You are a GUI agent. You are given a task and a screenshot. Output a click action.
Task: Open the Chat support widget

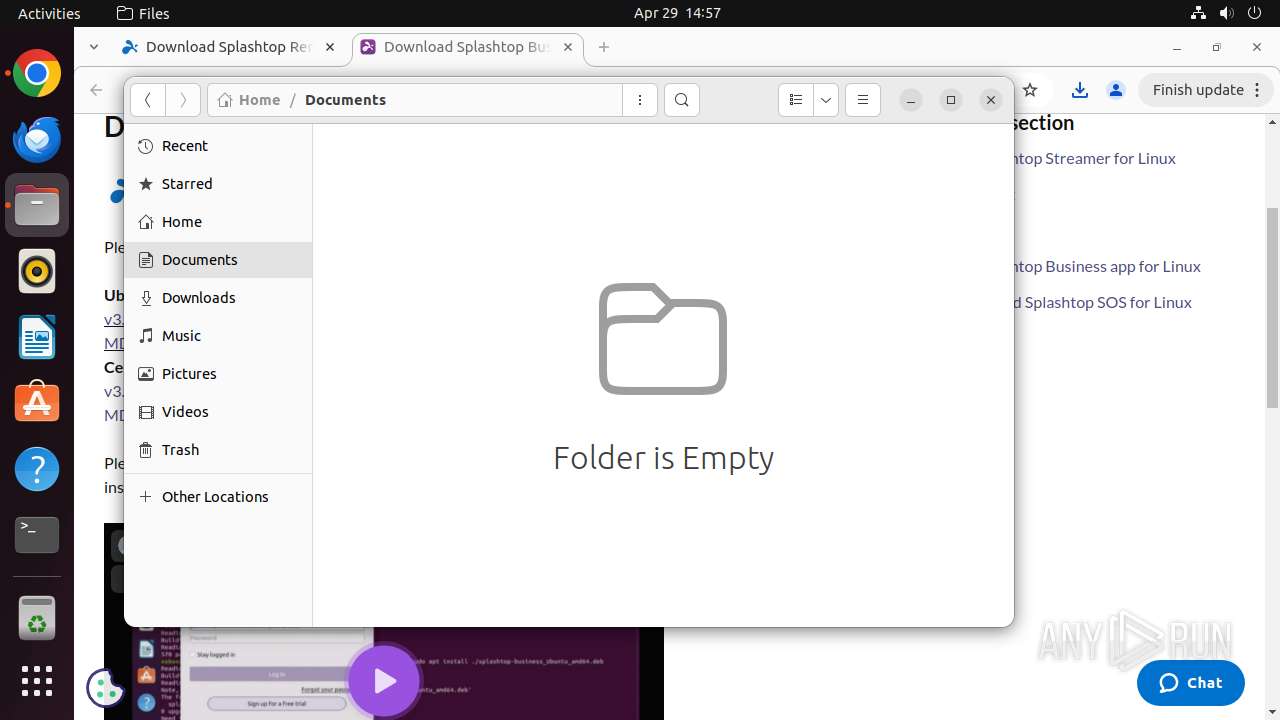[1191, 683]
